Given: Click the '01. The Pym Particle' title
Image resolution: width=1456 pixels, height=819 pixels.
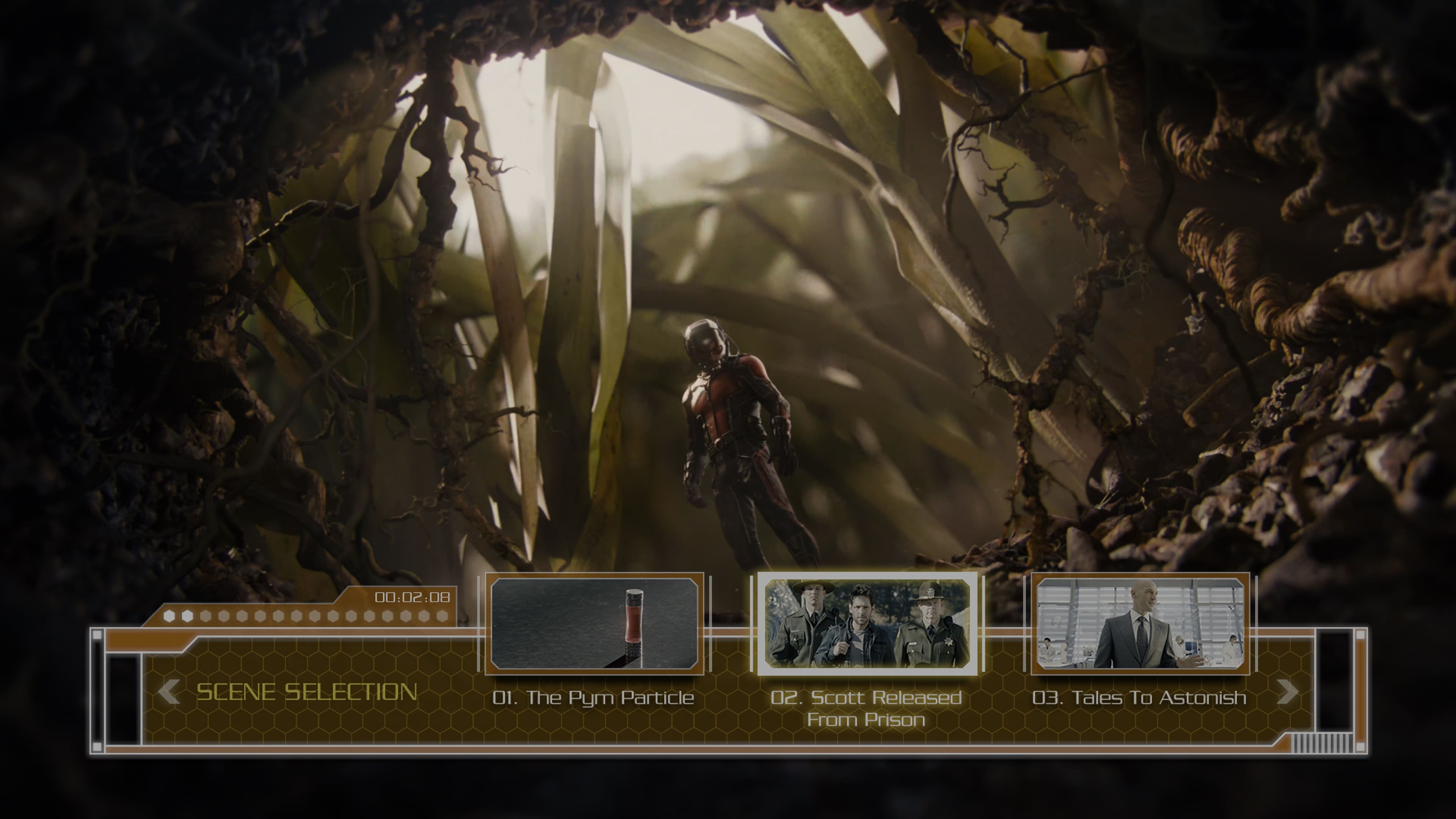Looking at the screenshot, I should coord(593,698).
